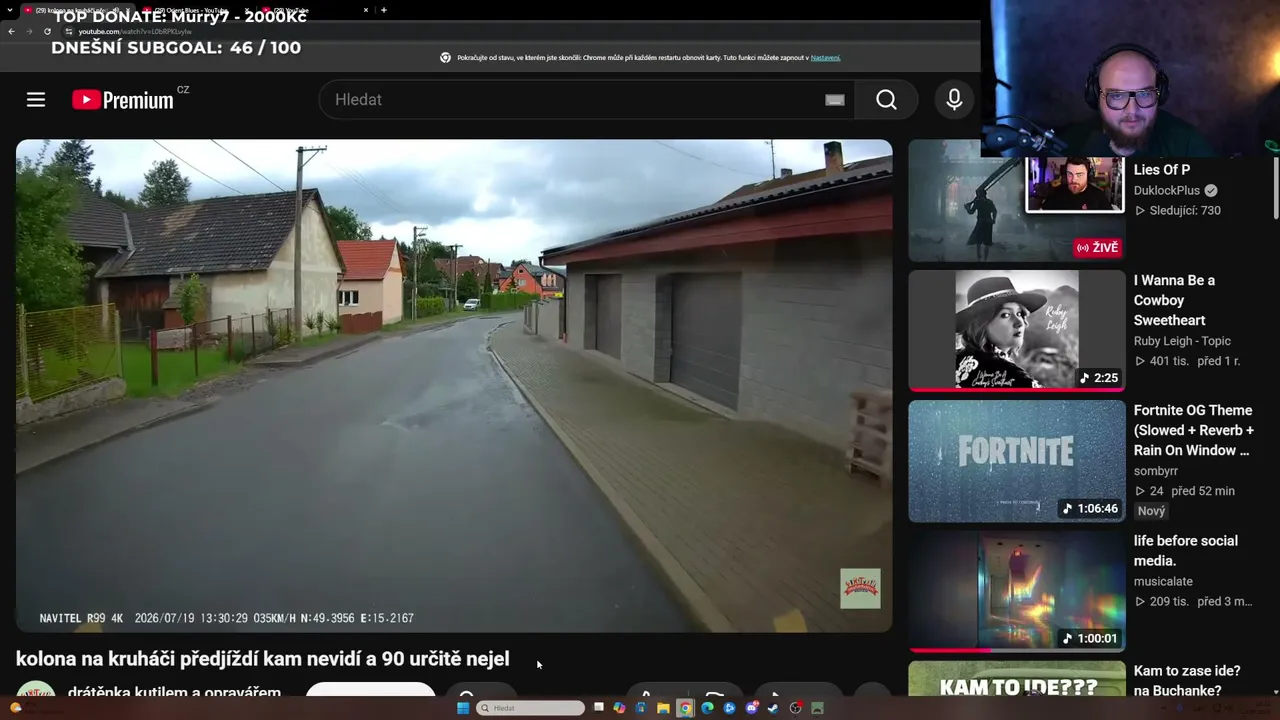This screenshot has height=720, width=1280.
Task: Click the Windows taskbar search box
Action: 530,708
